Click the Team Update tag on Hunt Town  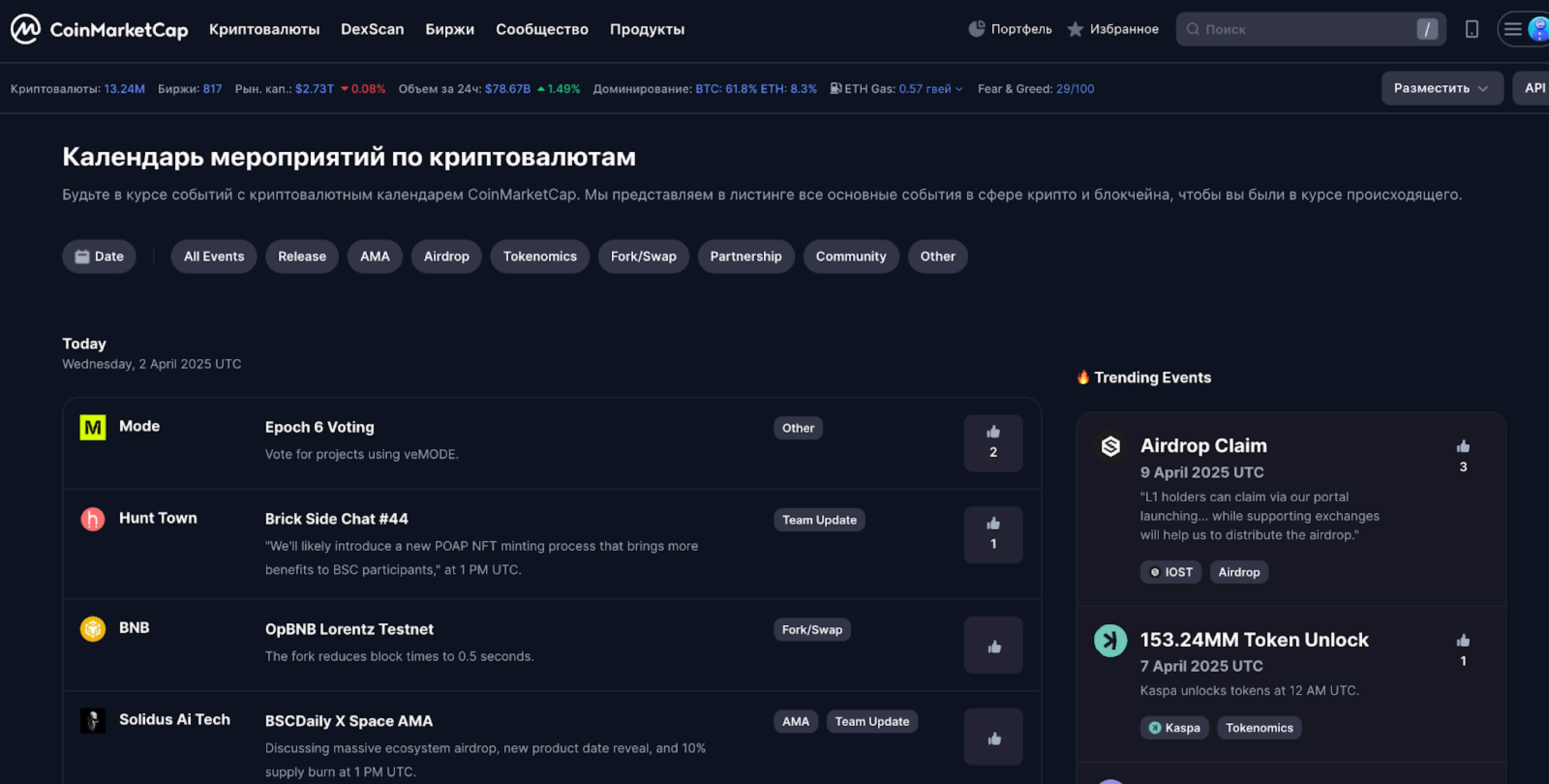819,520
